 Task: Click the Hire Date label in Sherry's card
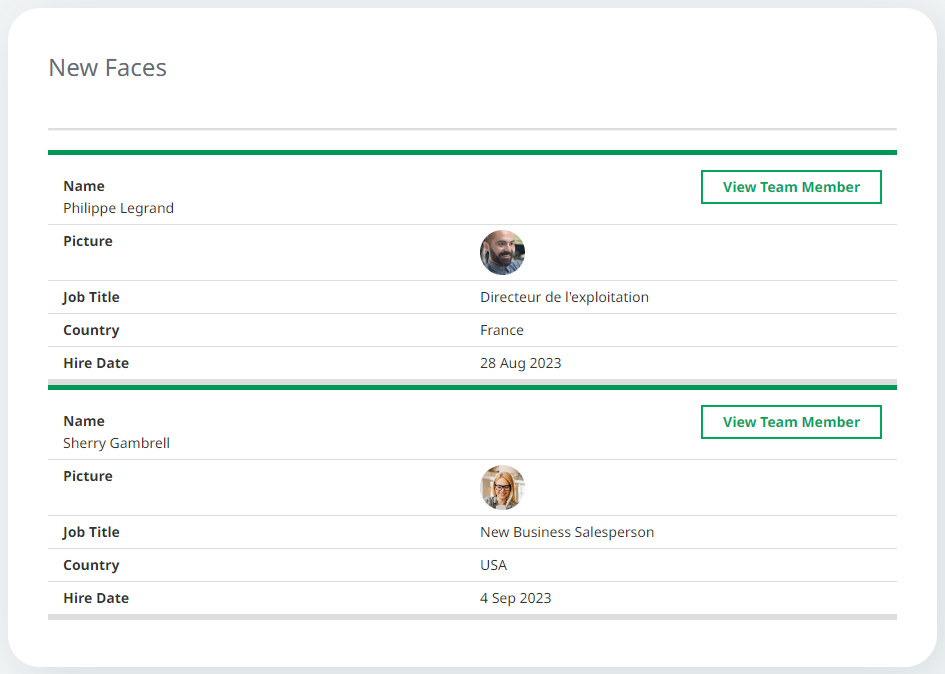[x=96, y=598]
